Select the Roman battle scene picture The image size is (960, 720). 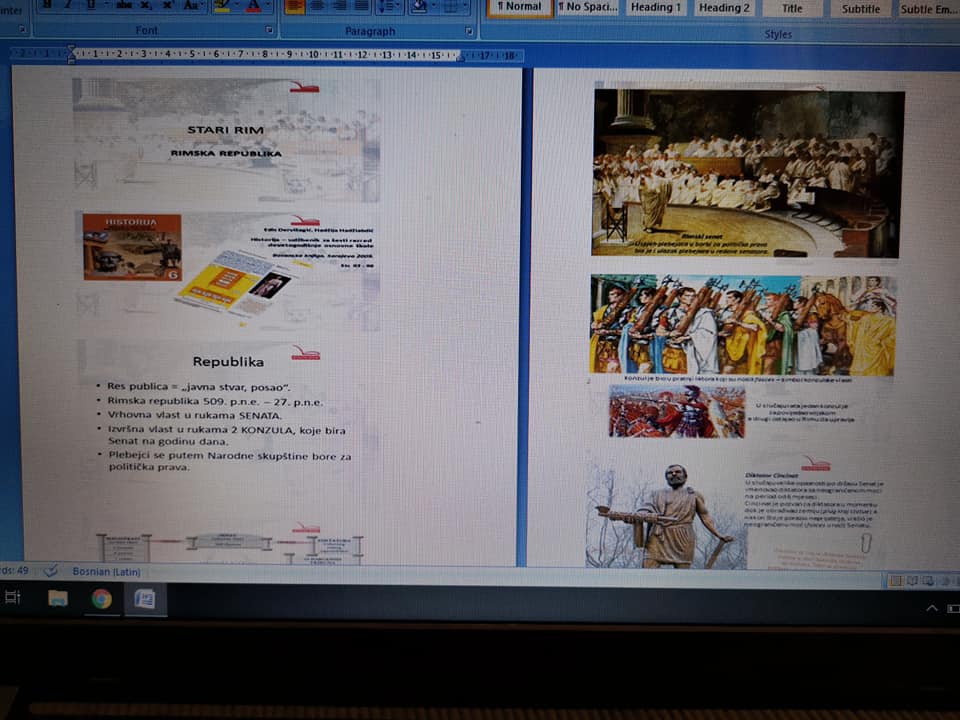coord(677,411)
